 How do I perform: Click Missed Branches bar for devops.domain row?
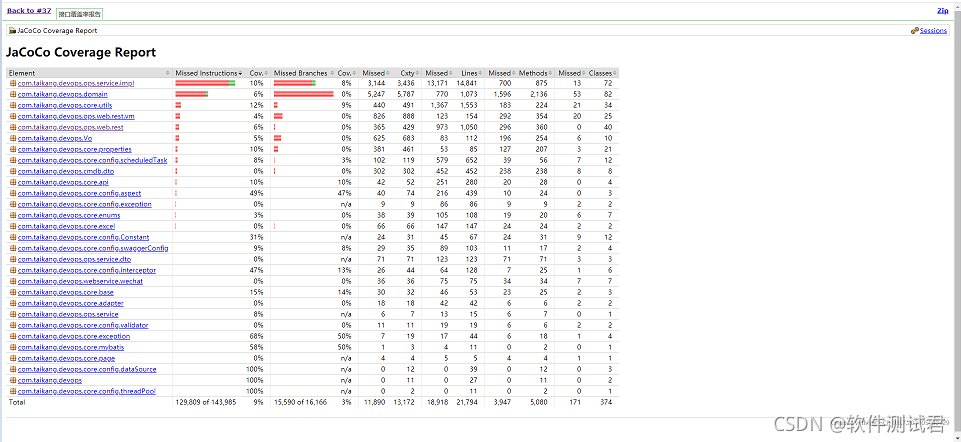(303, 94)
